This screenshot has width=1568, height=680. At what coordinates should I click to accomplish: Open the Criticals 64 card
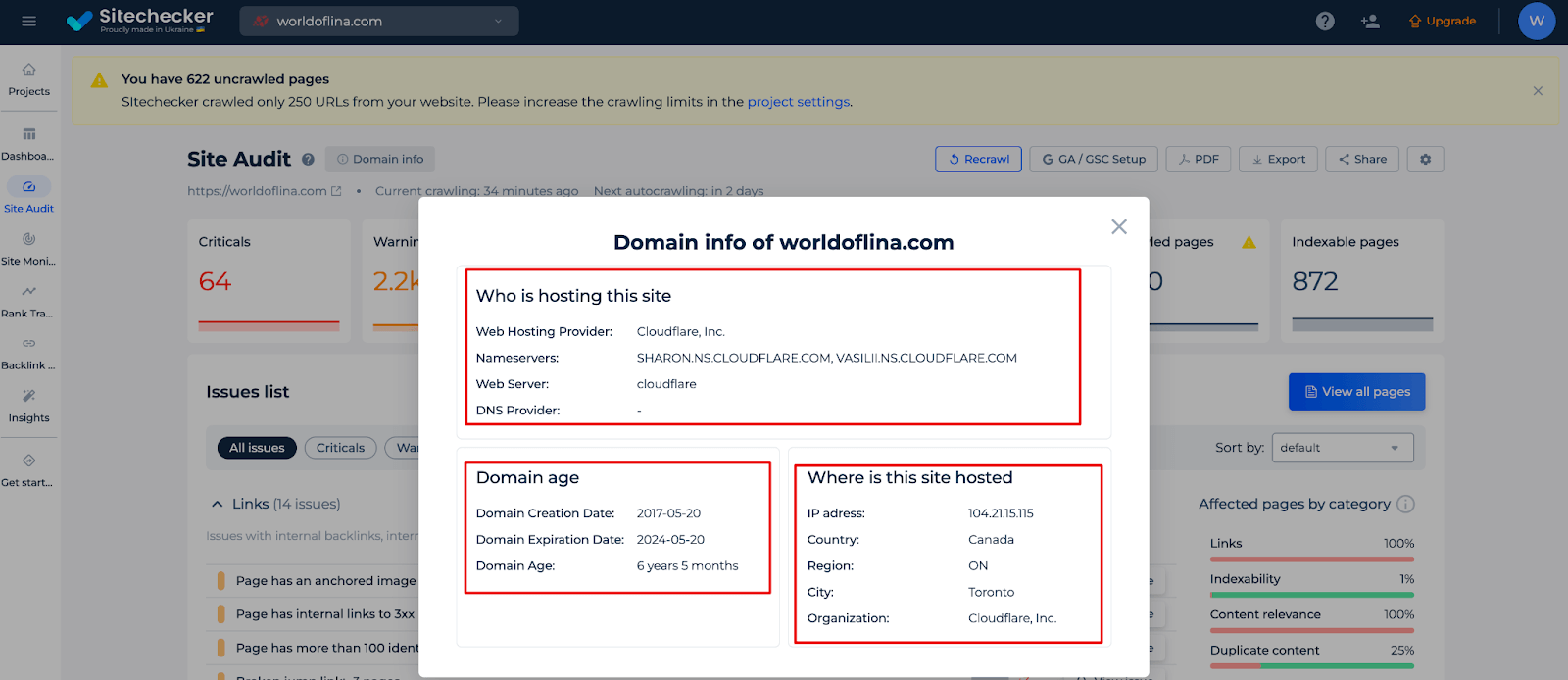pos(269,280)
